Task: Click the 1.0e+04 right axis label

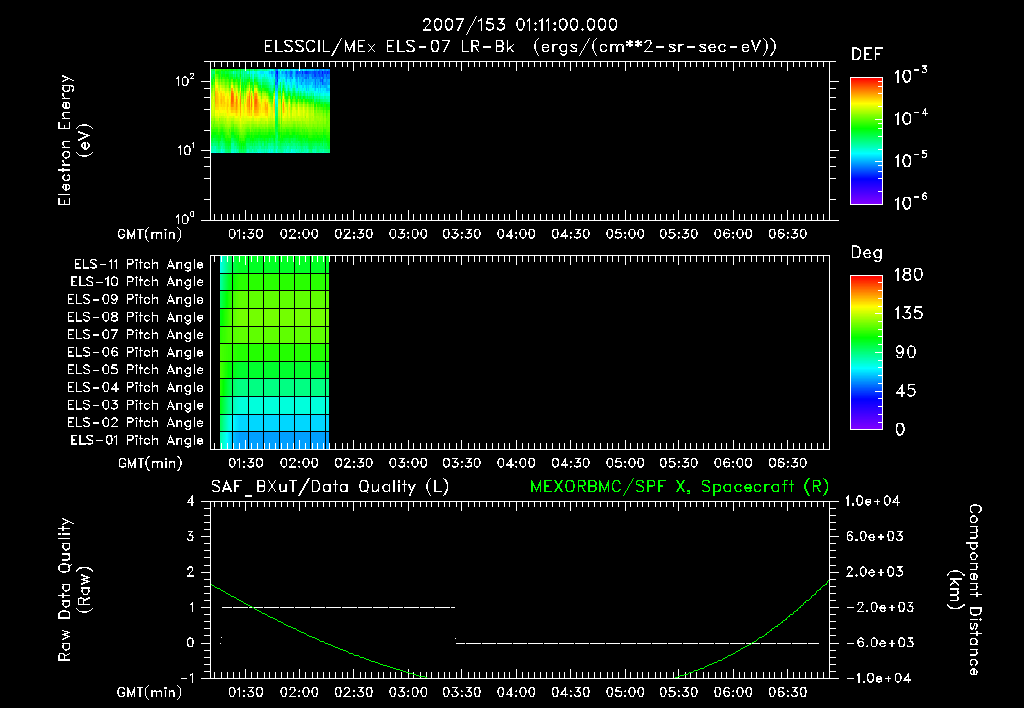Action: [872, 501]
